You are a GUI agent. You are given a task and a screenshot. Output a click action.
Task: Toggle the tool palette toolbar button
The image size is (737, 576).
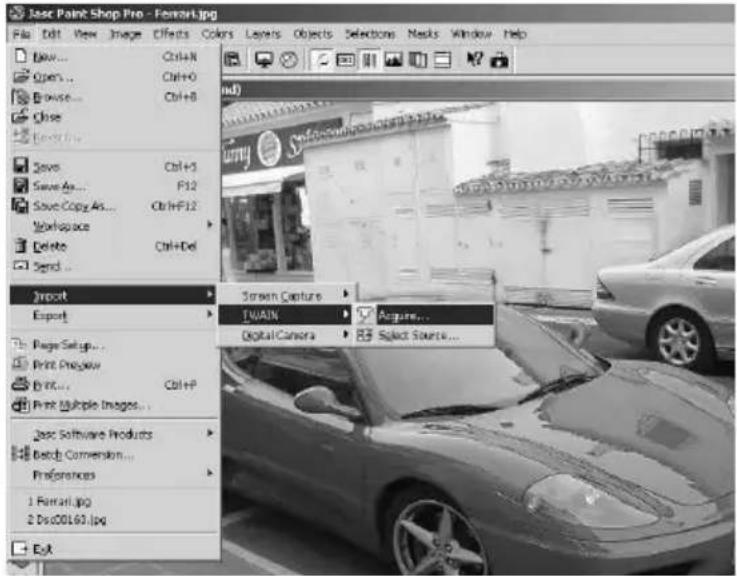pyautogui.click(x=321, y=60)
